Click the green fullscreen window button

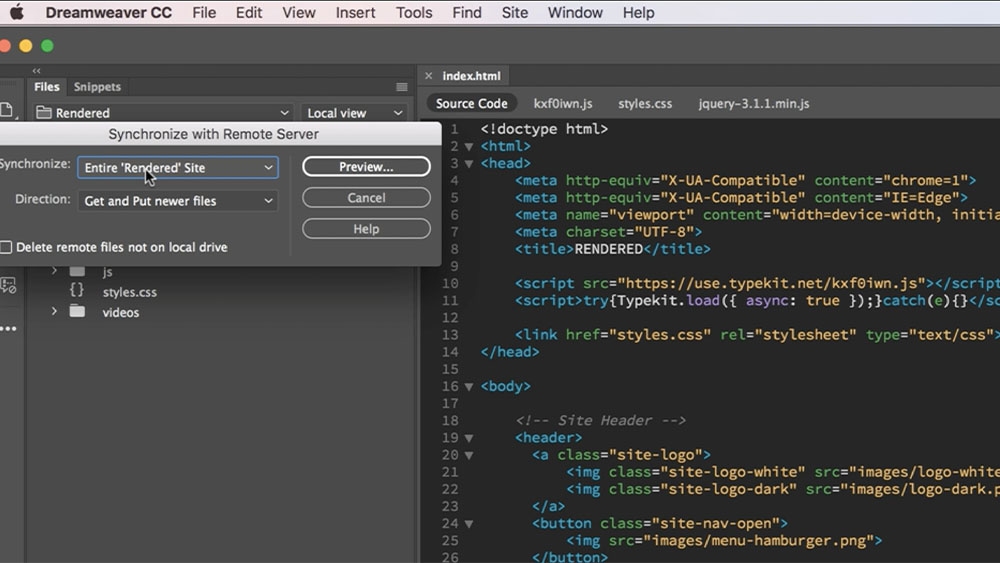47,46
